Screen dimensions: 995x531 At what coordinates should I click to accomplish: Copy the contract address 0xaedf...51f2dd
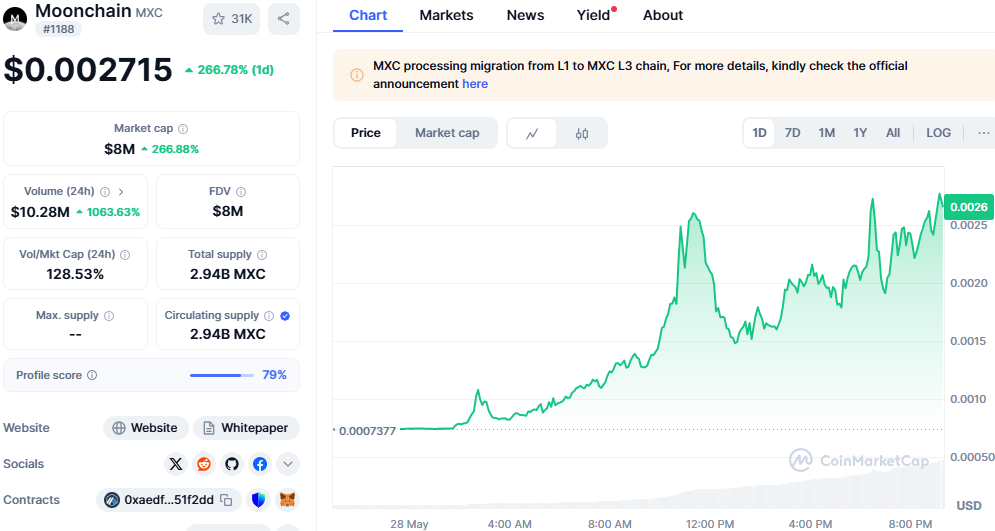point(226,500)
